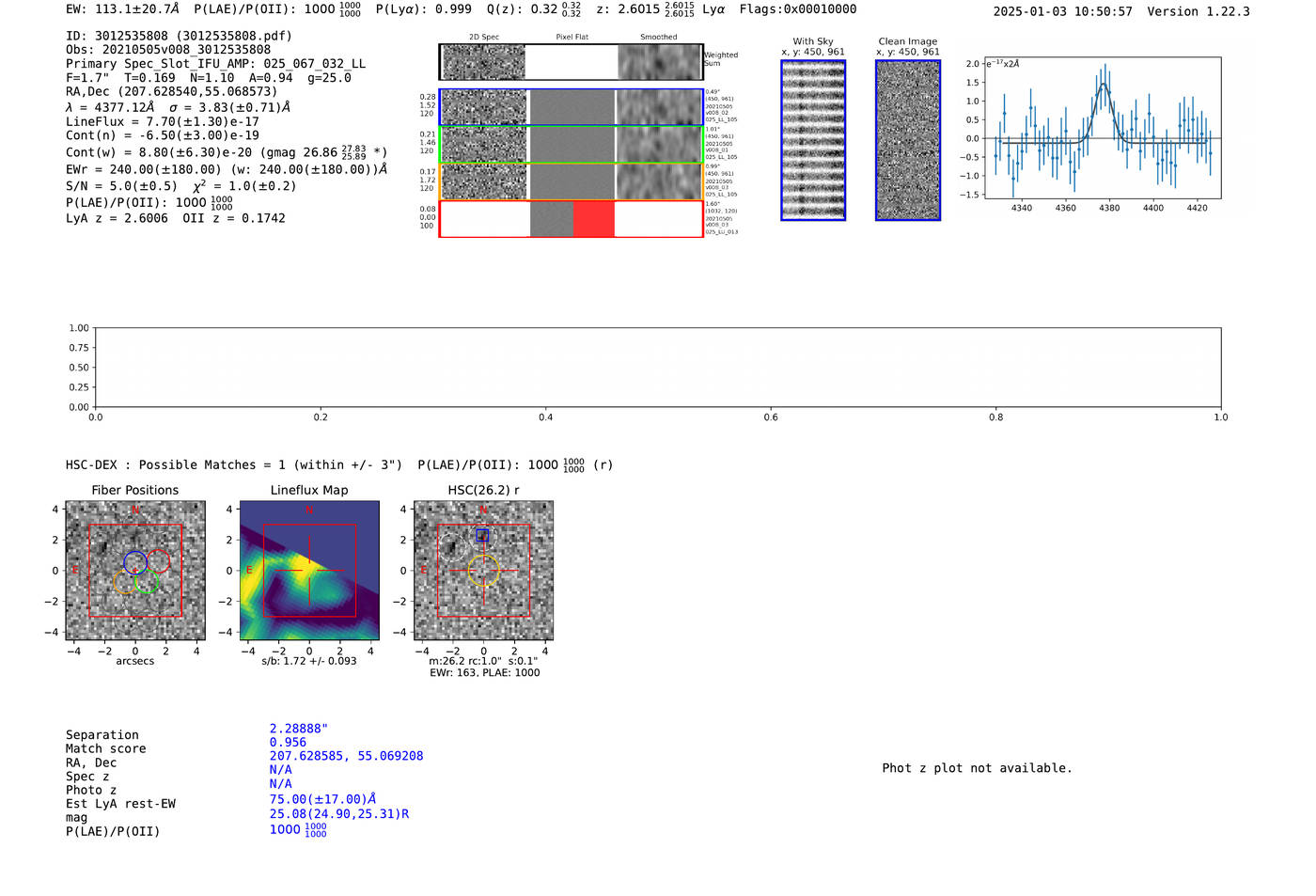Click the 'Photo z' row label
1316x896 pixels.
pyautogui.click(x=91, y=790)
